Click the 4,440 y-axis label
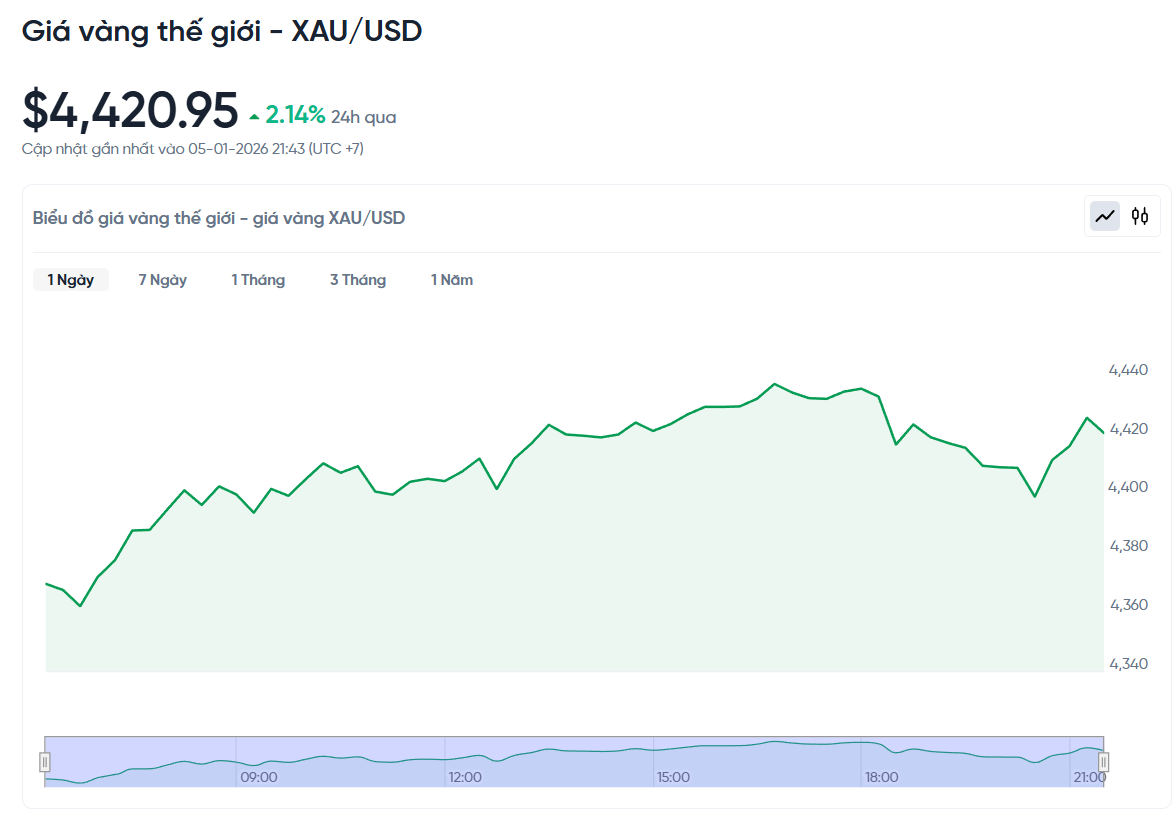Viewport: 1175px width, 813px height. click(x=1128, y=370)
